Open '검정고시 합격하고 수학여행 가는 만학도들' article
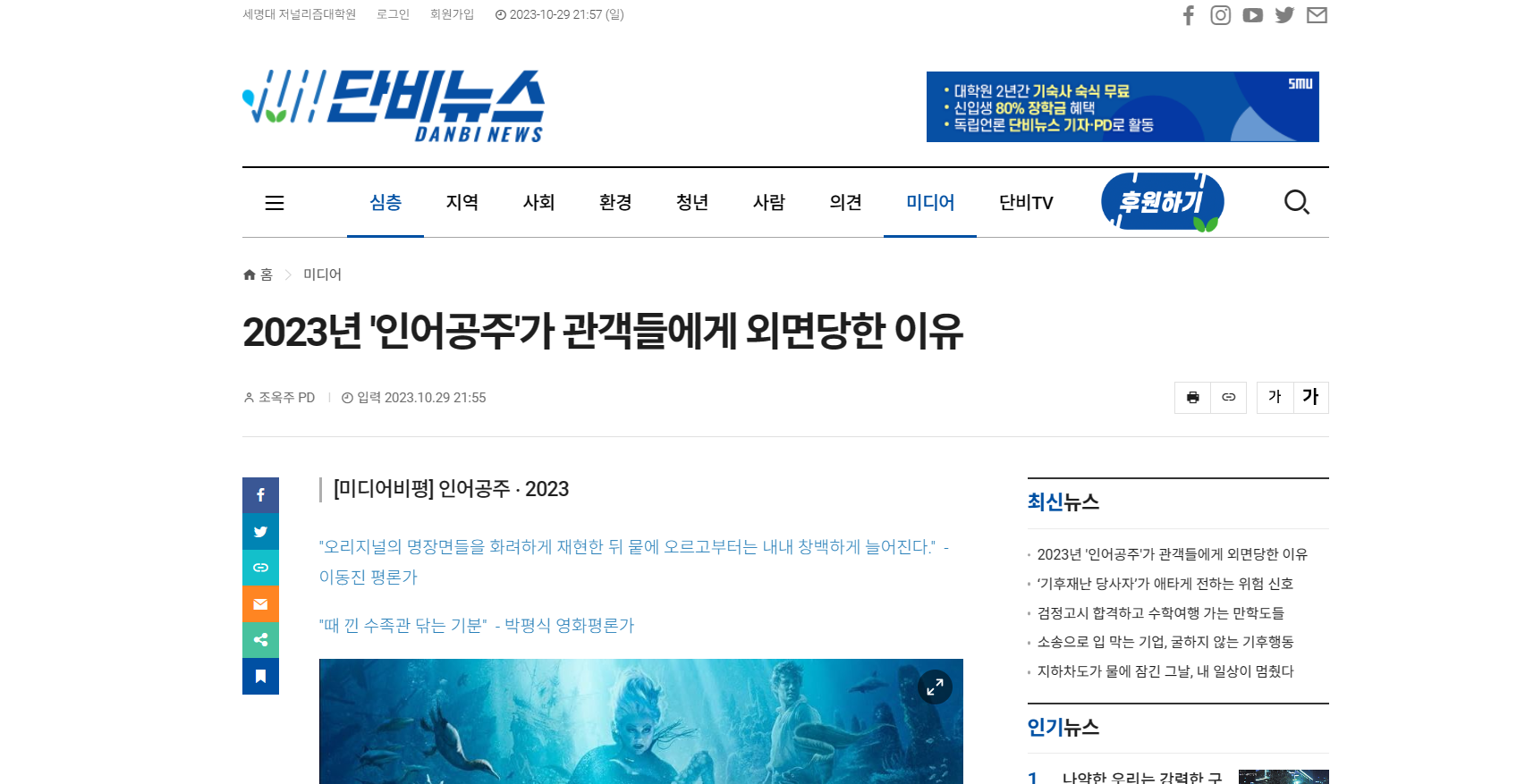1525x784 pixels. click(1160, 613)
